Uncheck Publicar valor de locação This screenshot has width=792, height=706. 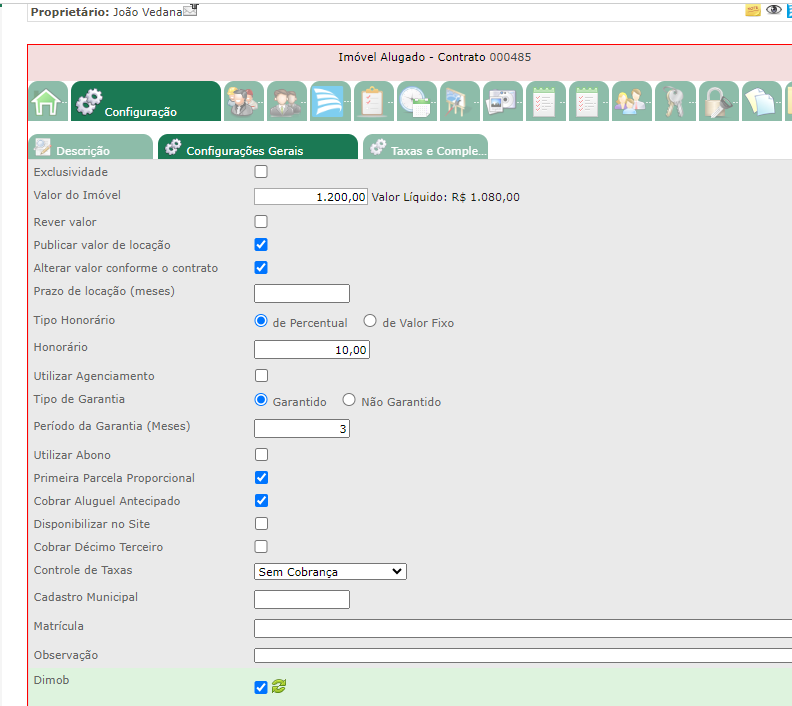[x=261, y=245]
